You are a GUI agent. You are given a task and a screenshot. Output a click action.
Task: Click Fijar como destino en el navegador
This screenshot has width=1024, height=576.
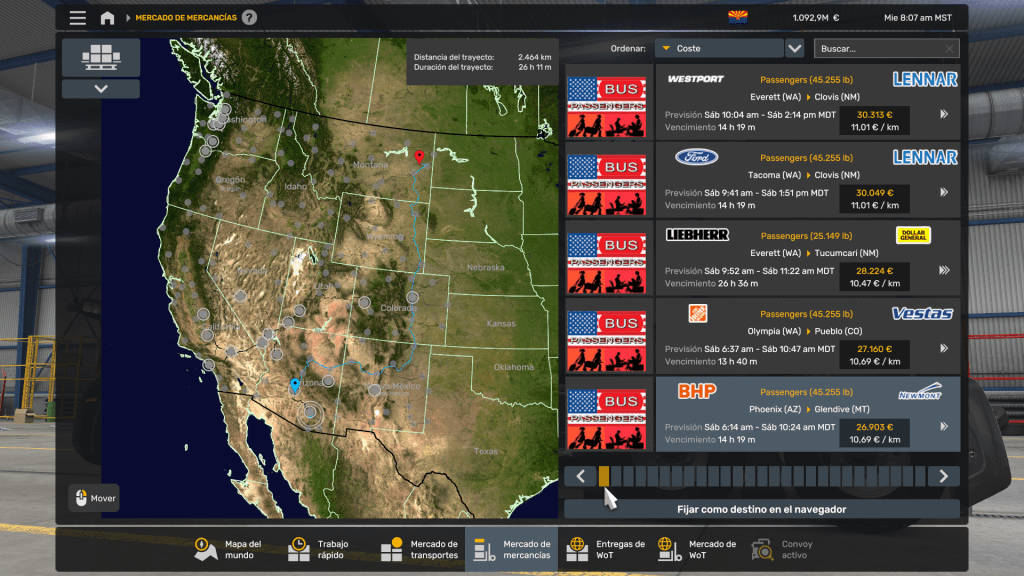pos(761,509)
